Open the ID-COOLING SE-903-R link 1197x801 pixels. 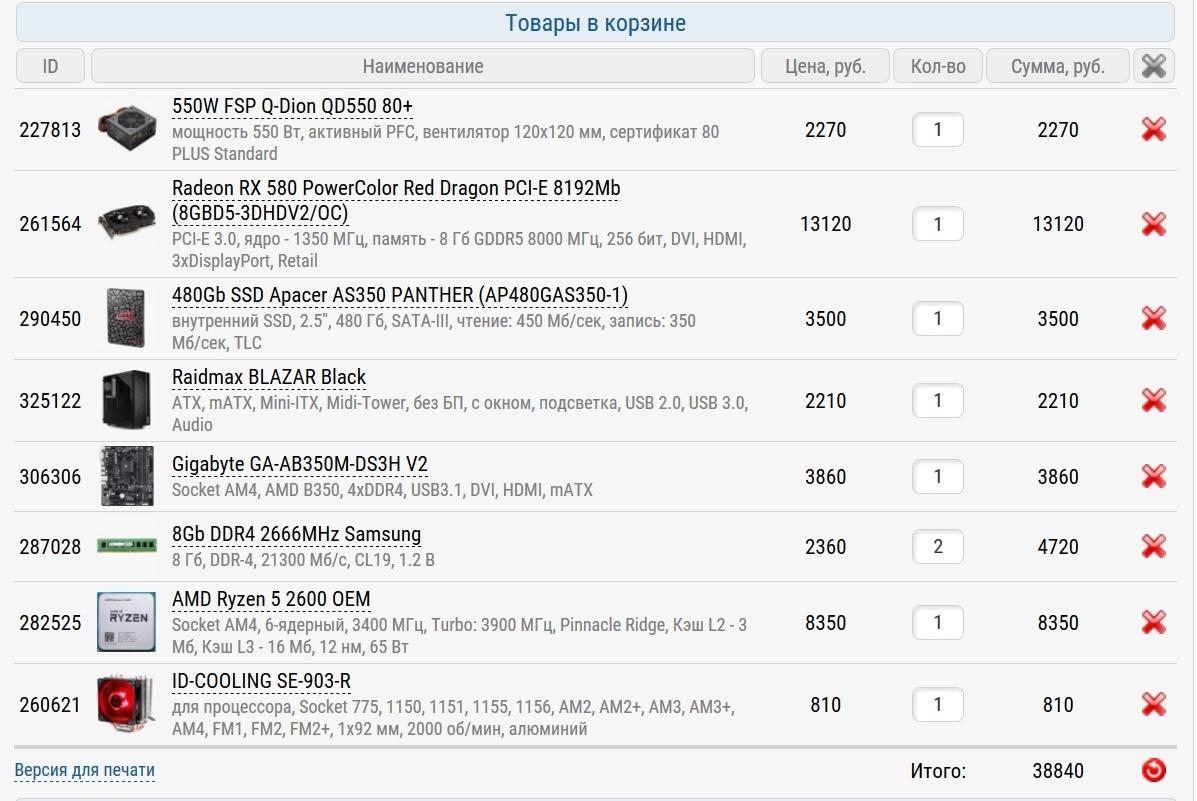click(x=261, y=681)
